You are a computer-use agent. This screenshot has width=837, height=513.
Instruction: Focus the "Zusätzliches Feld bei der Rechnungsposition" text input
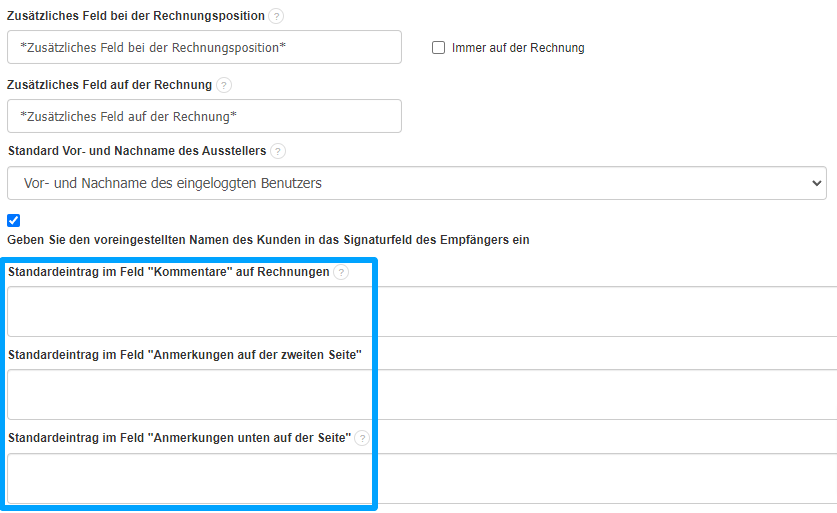point(204,47)
